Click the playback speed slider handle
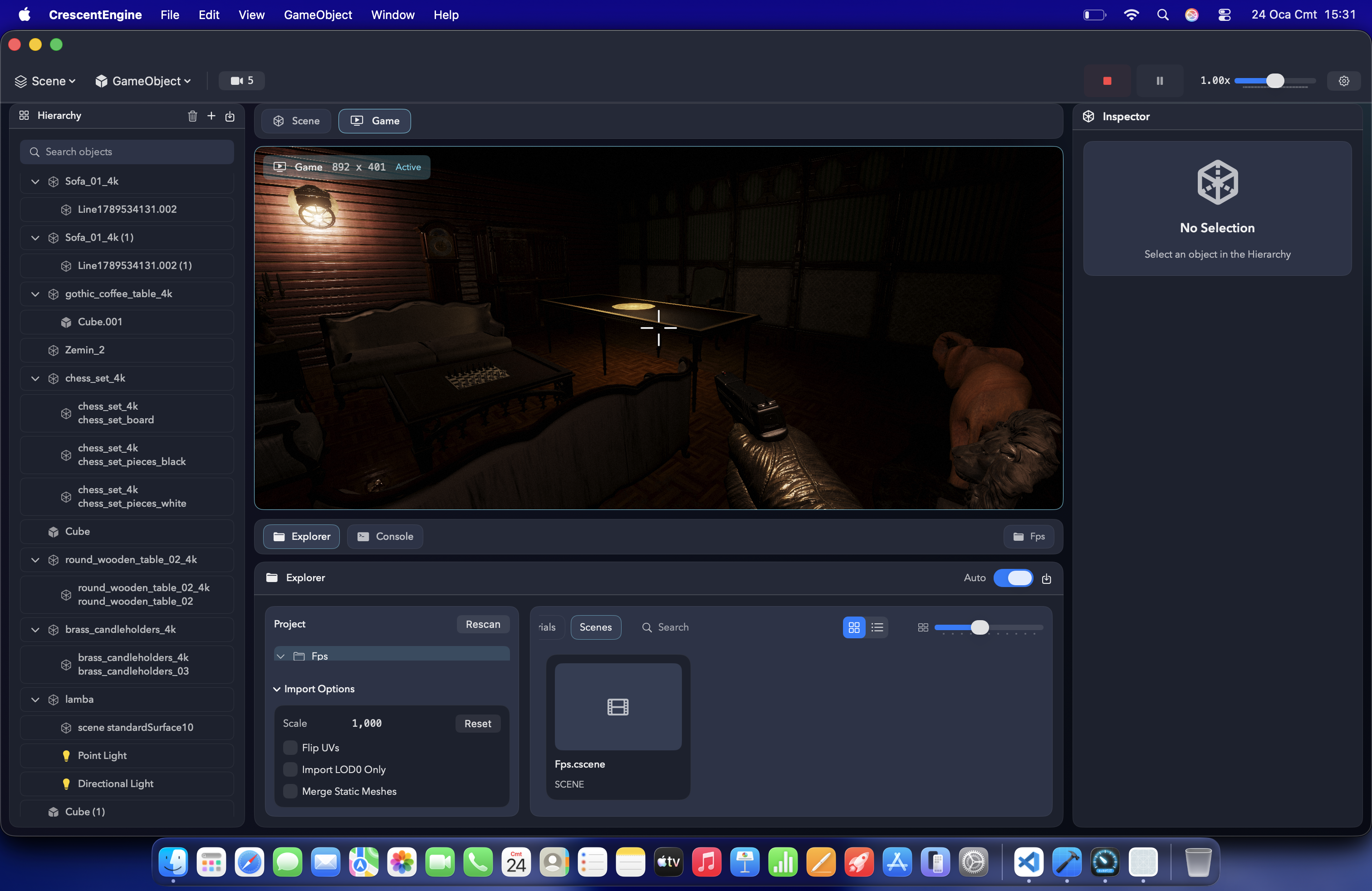The width and height of the screenshot is (1372, 891). [x=1274, y=81]
